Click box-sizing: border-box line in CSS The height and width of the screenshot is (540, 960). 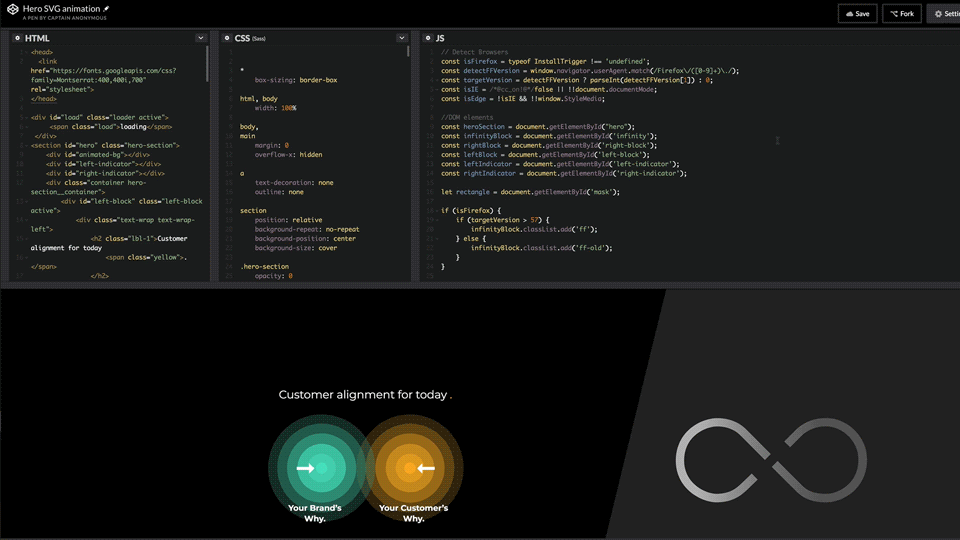click(296, 80)
